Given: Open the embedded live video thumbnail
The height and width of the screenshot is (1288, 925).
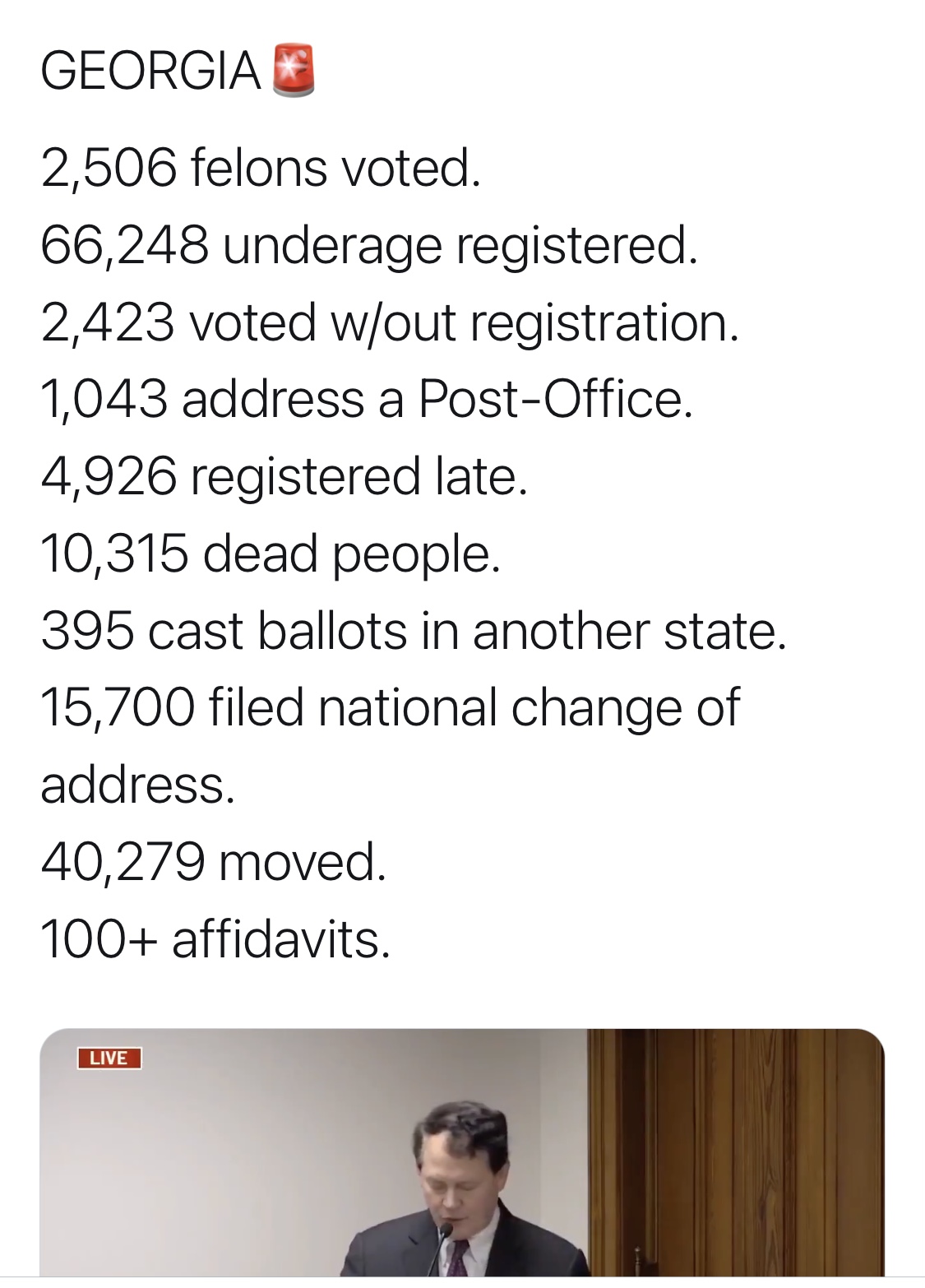Looking at the screenshot, I should (461, 1151).
